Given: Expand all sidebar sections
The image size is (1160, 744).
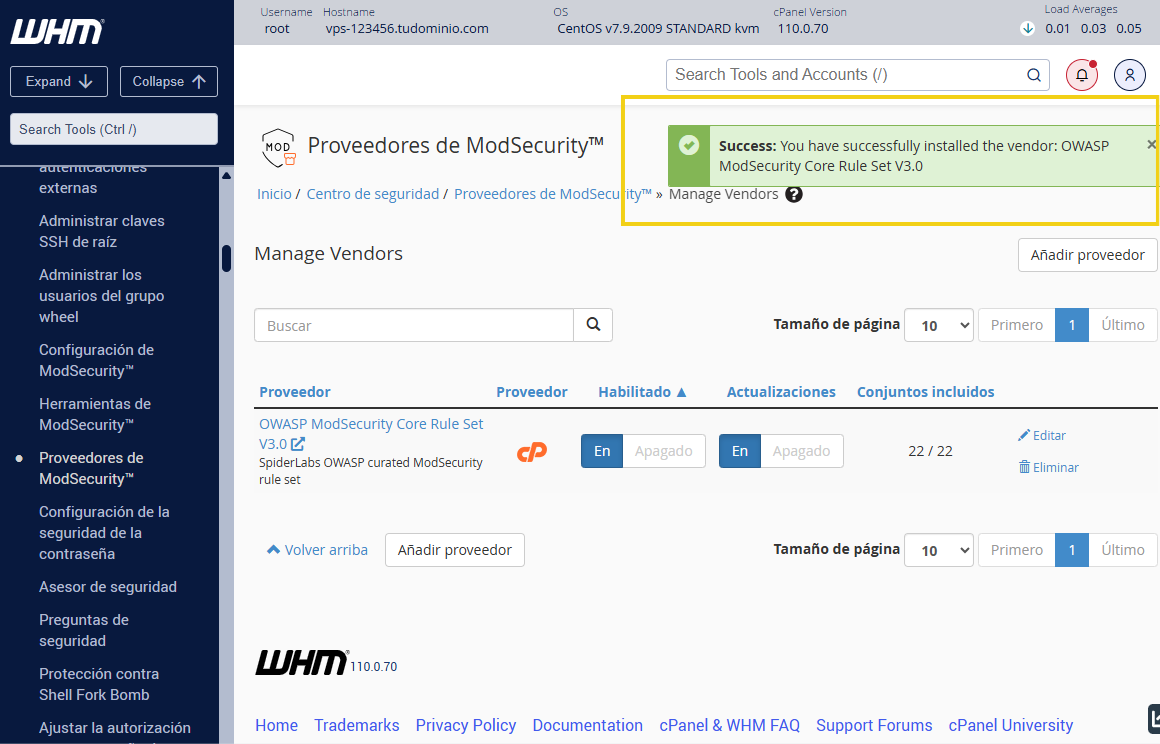Looking at the screenshot, I should [x=59, y=81].
